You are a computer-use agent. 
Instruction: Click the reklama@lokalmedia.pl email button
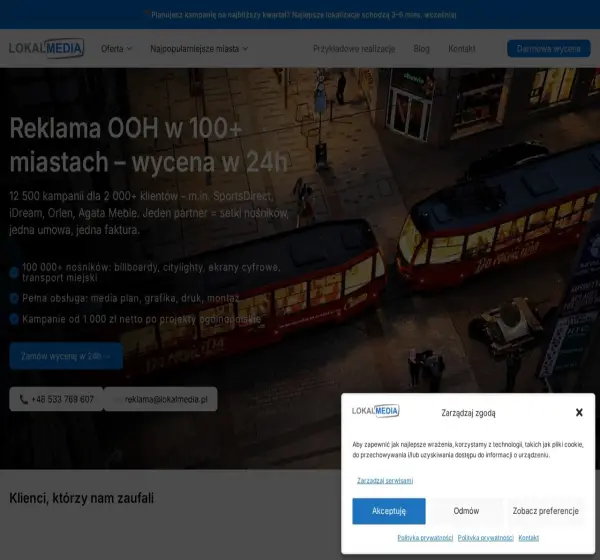161,399
